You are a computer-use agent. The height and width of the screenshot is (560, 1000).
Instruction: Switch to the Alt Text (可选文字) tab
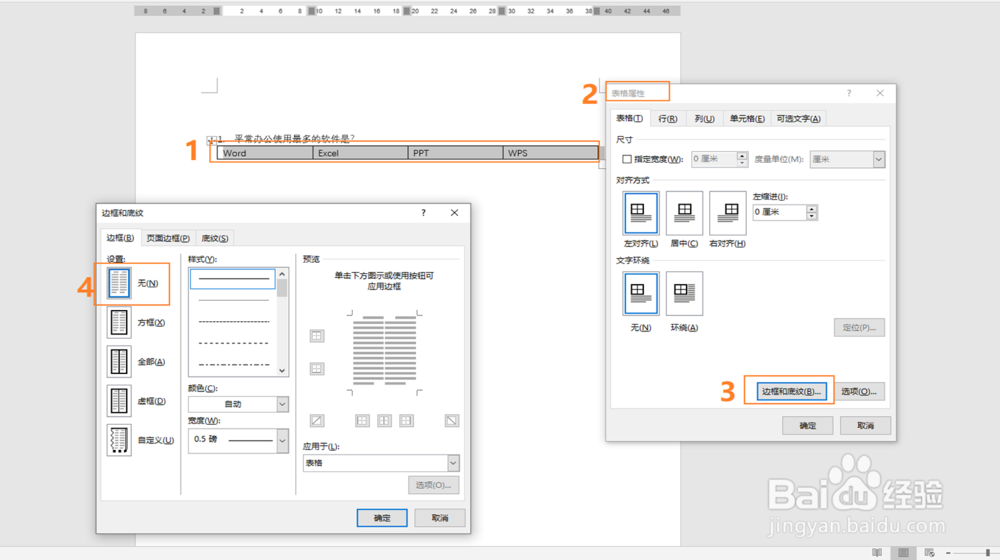[x=798, y=119]
